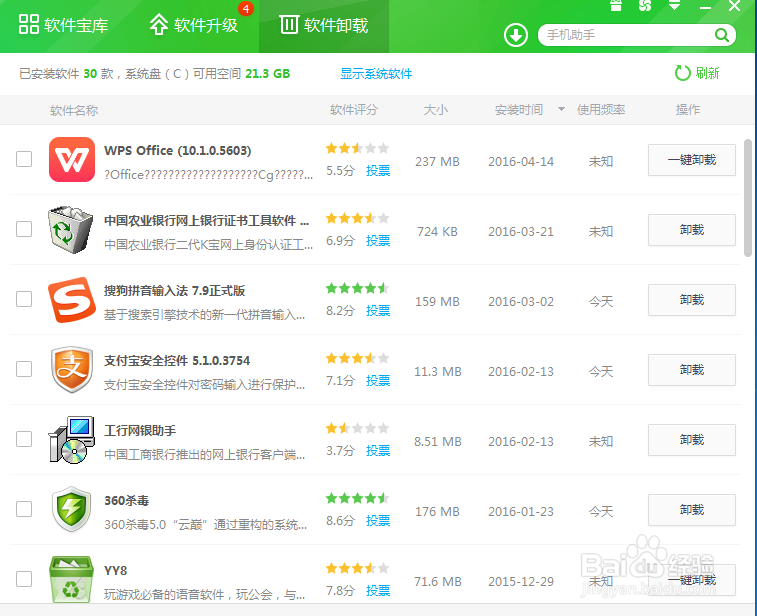Click 显示系统软件 link

click(376, 73)
